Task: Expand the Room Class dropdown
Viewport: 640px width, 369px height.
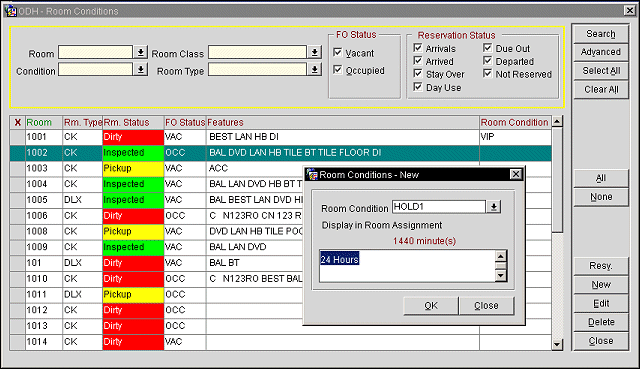Action: tap(315, 52)
